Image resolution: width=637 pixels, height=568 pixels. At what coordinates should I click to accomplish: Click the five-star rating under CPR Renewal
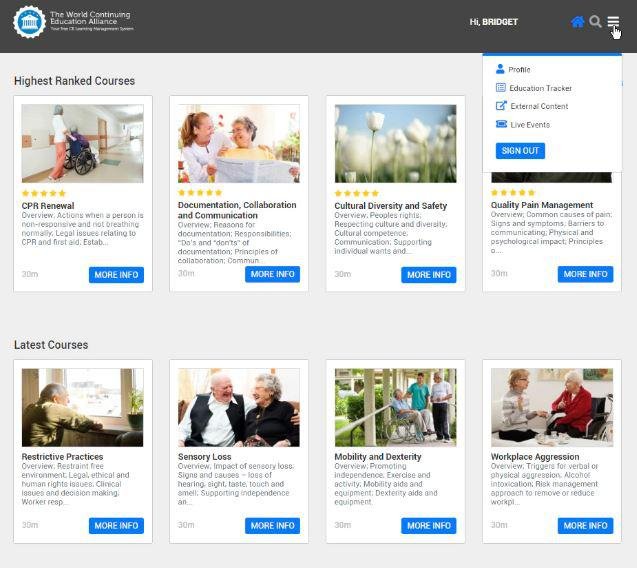pyautogui.click(x=44, y=193)
